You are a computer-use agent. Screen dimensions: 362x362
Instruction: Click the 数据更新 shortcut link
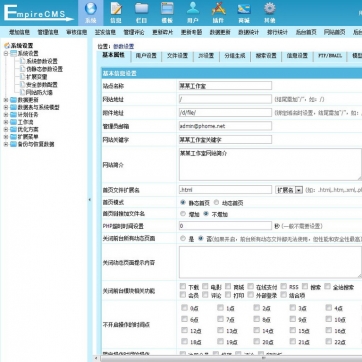pyautogui.click(x=220, y=32)
